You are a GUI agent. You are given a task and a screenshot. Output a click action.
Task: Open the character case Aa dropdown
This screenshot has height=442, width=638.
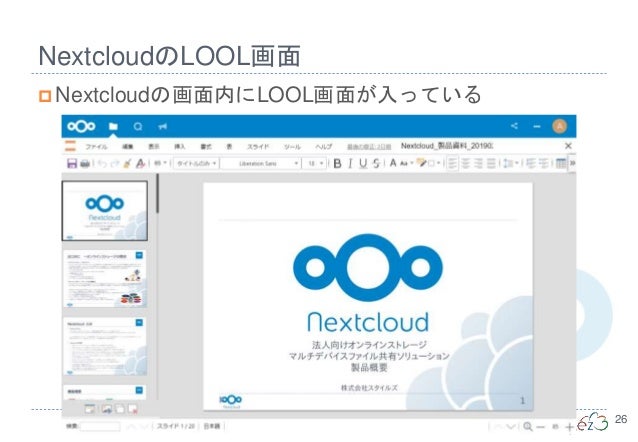[406, 163]
